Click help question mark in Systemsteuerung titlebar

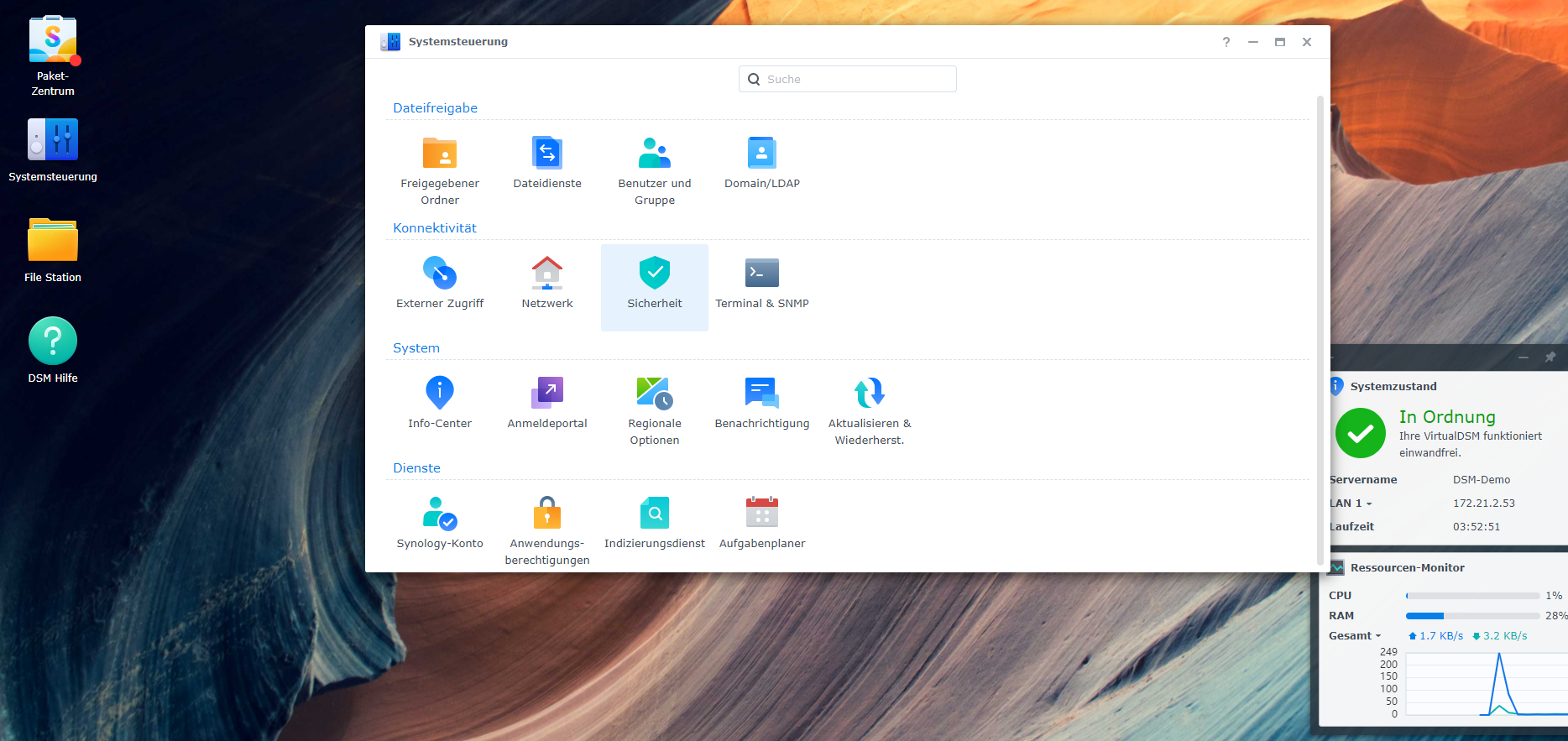1226,42
